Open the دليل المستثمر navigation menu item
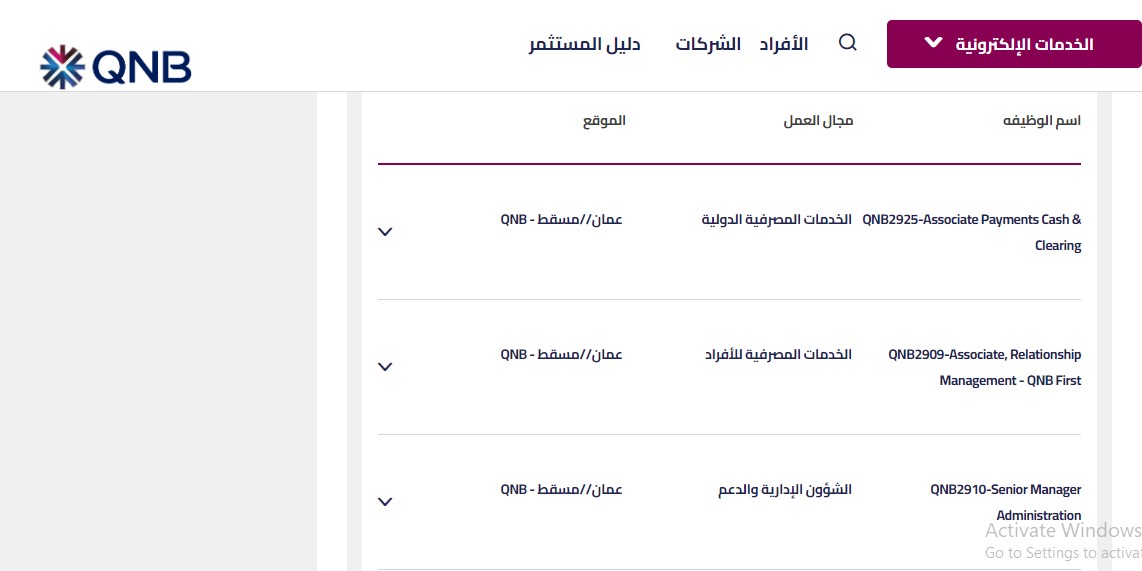Screen dimensions: 1142x571 click(585, 44)
